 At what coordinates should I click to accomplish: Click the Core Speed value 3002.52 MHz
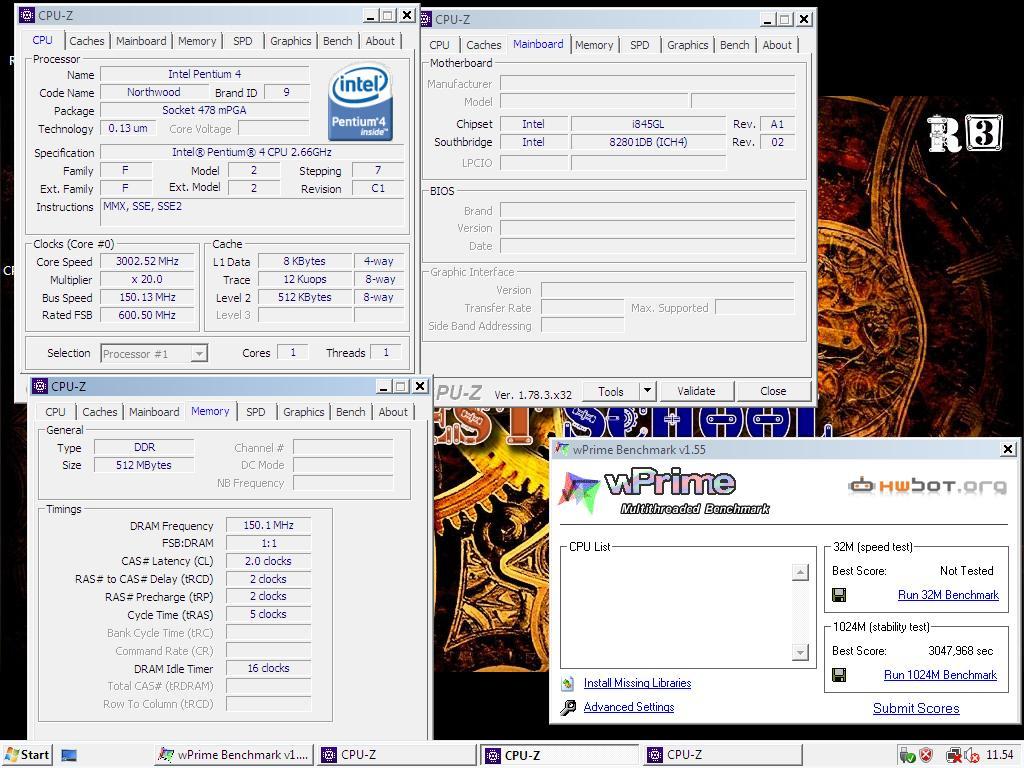pos(147,261)
